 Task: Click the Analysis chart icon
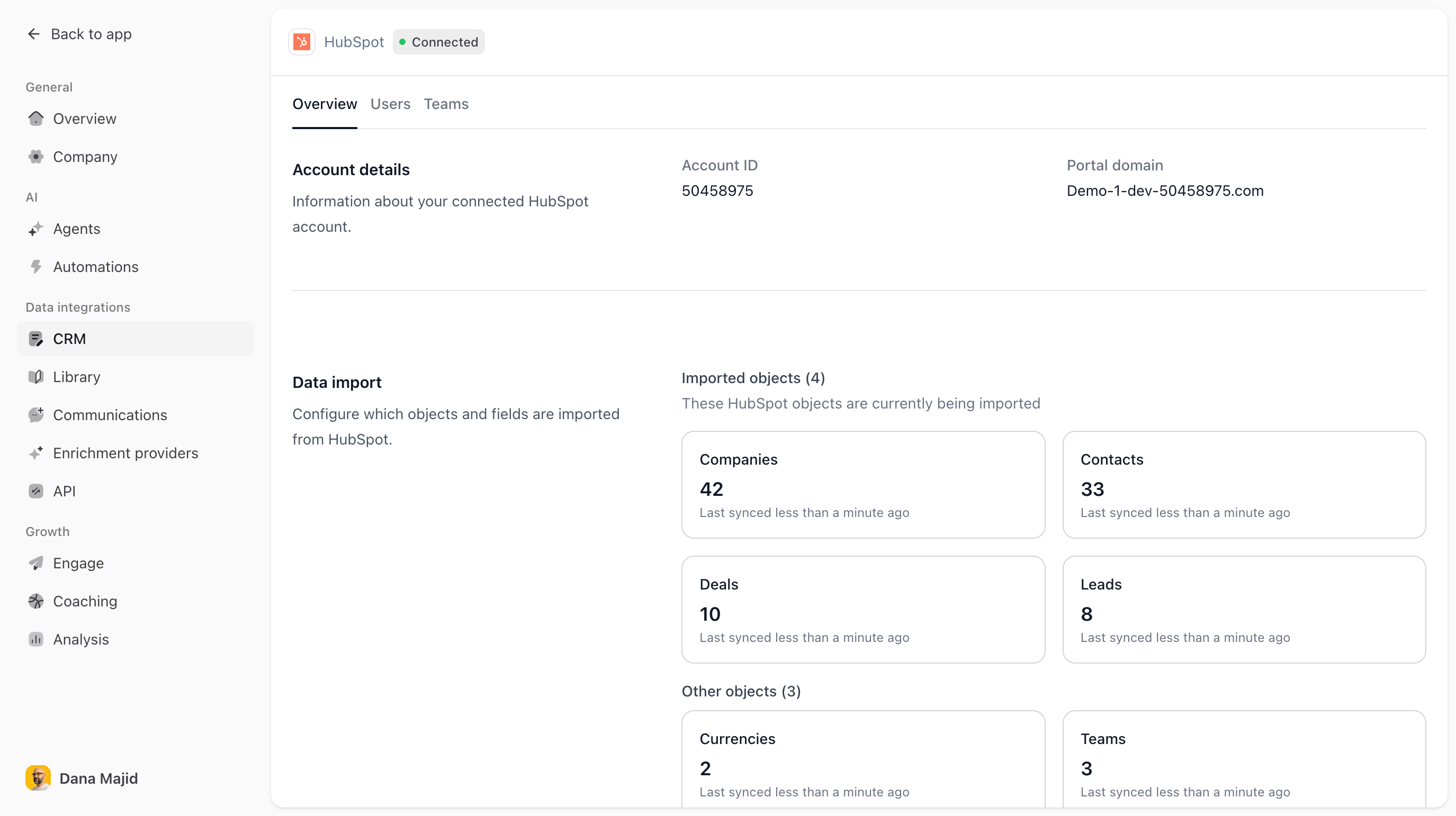pyautogui.click(x=35, y=639)
